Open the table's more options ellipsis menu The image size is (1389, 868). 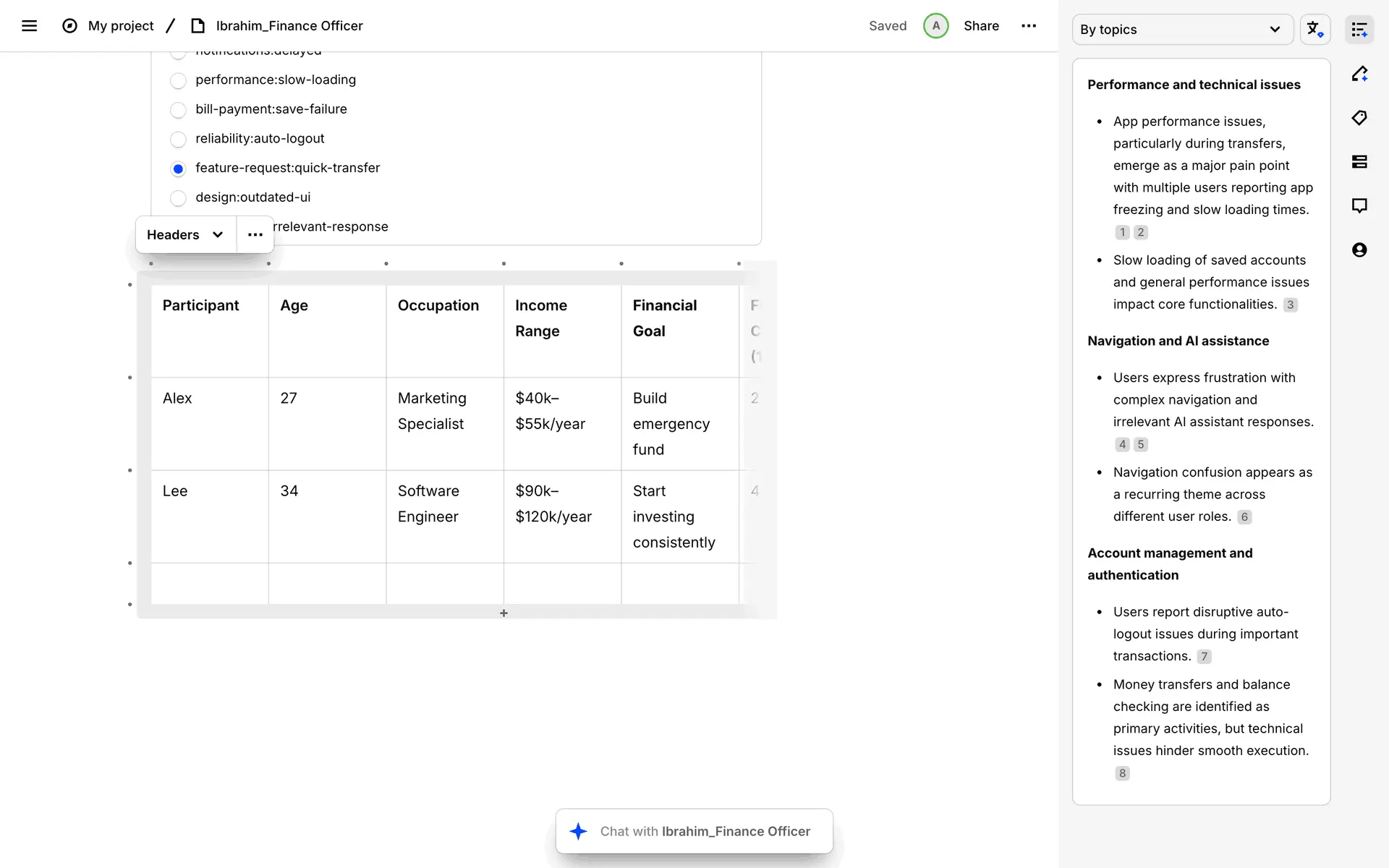tap(255, 235)
